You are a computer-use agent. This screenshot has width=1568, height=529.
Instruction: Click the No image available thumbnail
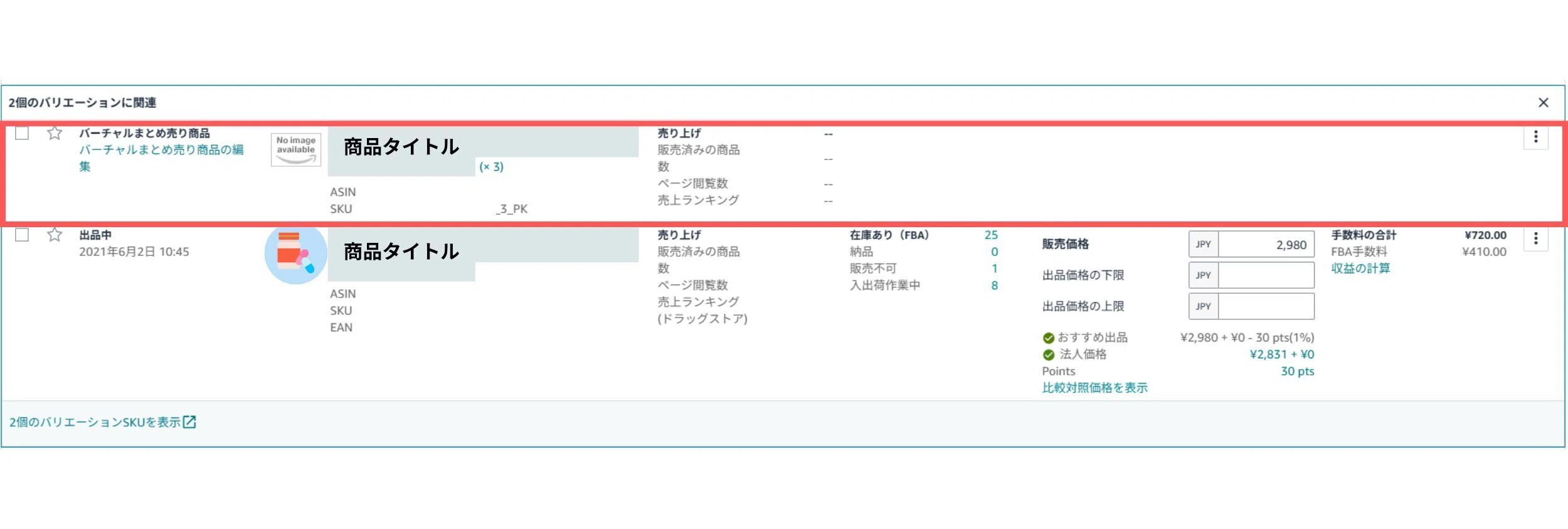click(x=296, y=149)
